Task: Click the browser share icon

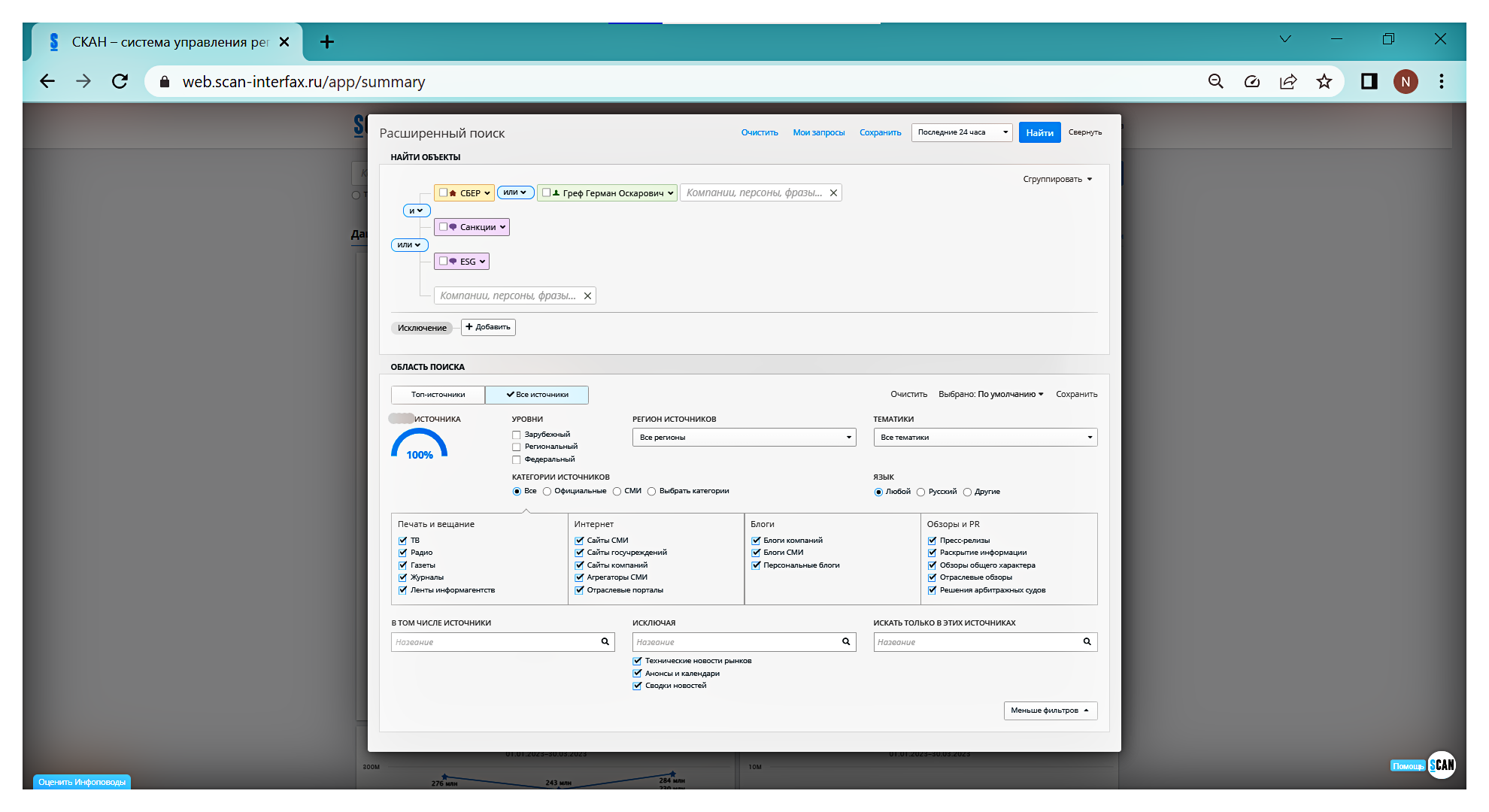Action: [x=1287, y=81]
